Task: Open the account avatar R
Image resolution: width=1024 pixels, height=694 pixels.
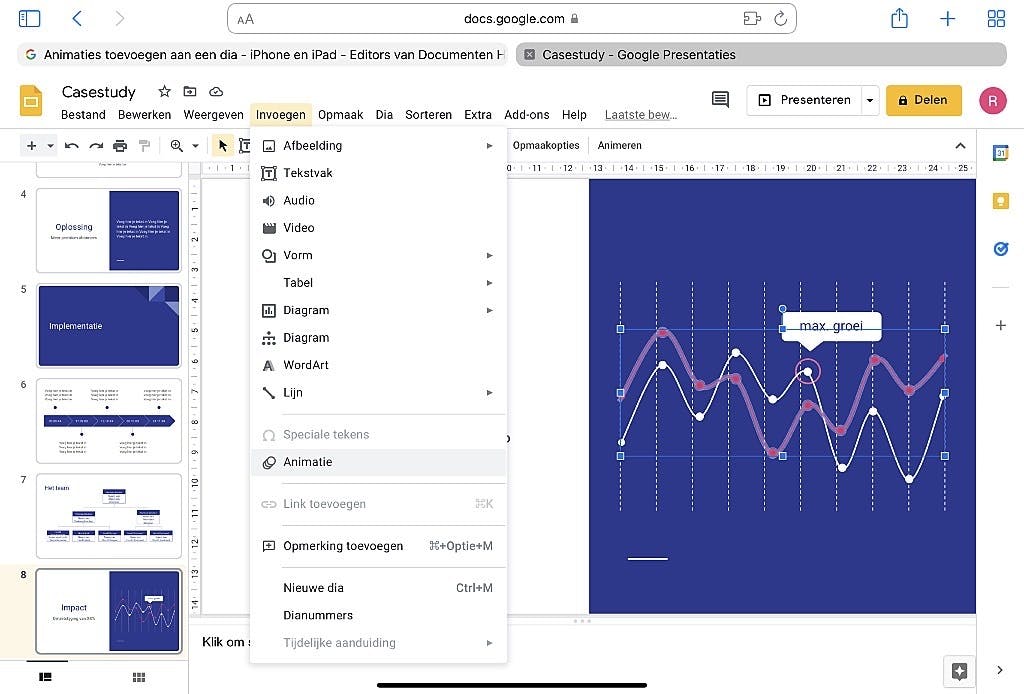Action: click(993, 101)
